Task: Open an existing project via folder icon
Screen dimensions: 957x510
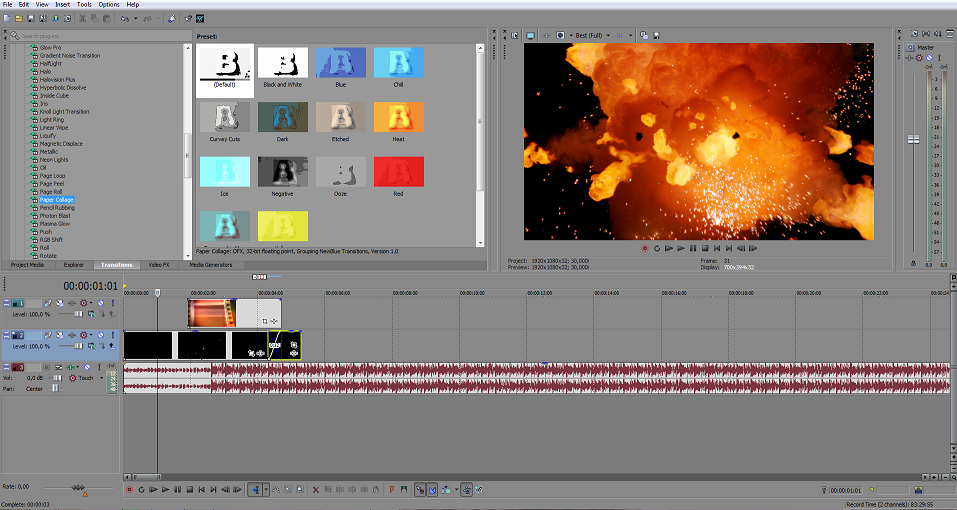Action: pos(18,18)
